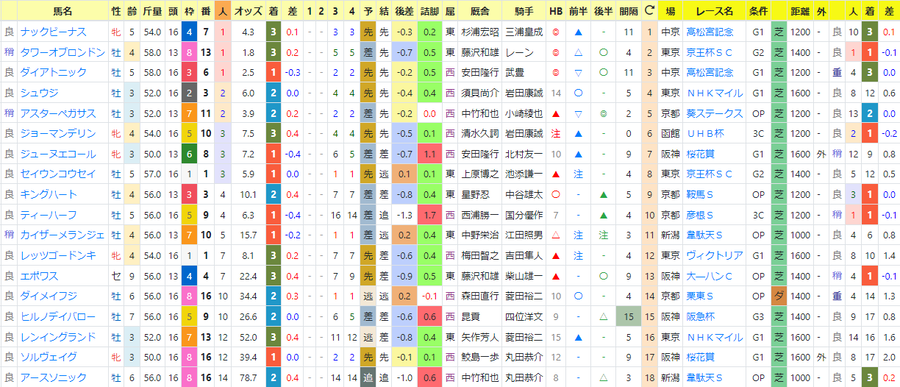Click the green ◎ 後半 mark for アスターペガサス
This screenshot has width=900, height=387.
point(603,113)
